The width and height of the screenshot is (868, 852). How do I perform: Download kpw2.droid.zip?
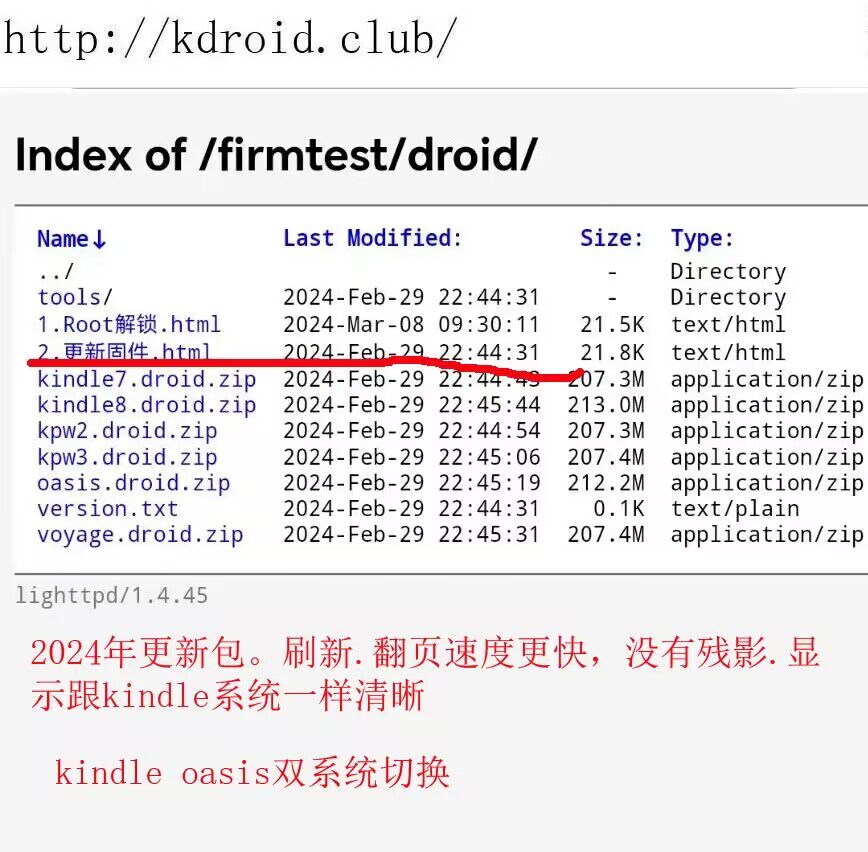click(127, 431)
